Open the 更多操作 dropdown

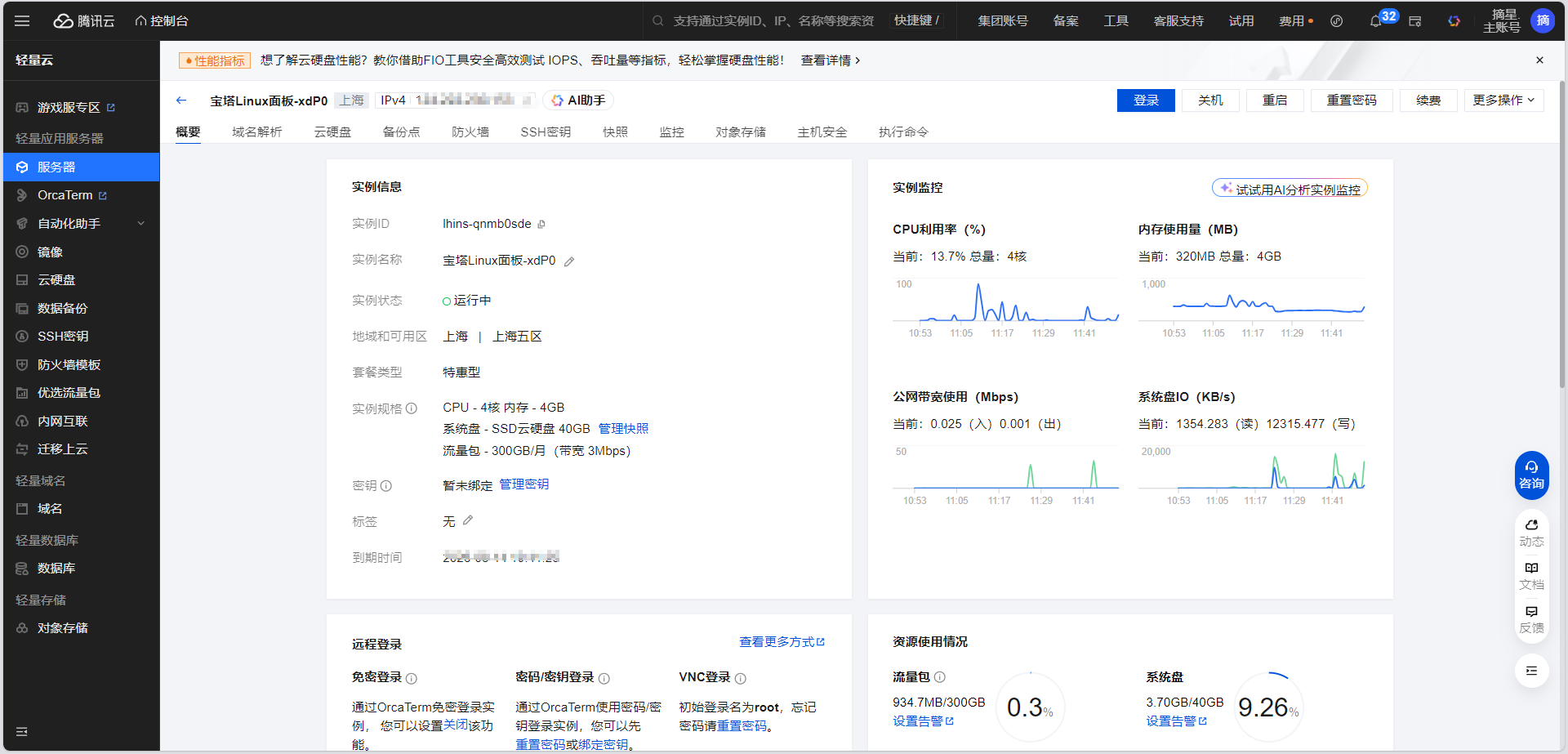pyautogui.click(x=1503, y=100)
